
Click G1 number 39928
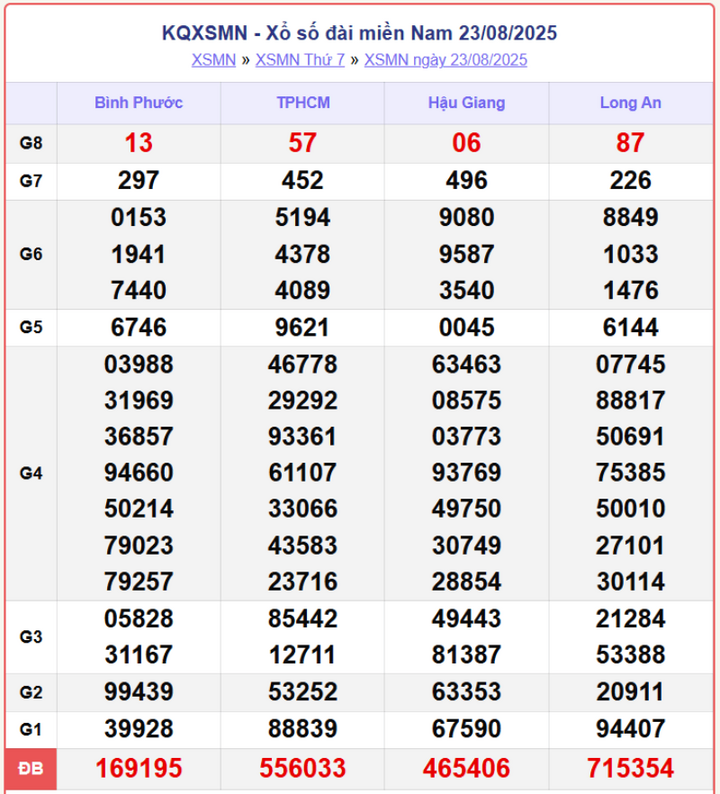[x=139, y=729]
